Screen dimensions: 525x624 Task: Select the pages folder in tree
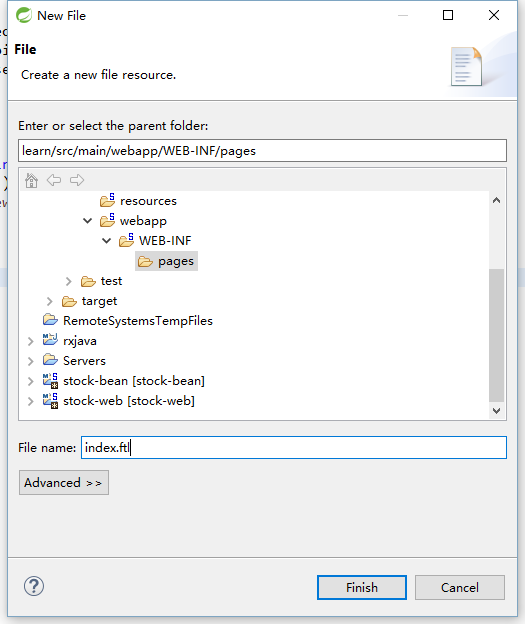pos(166,261)
